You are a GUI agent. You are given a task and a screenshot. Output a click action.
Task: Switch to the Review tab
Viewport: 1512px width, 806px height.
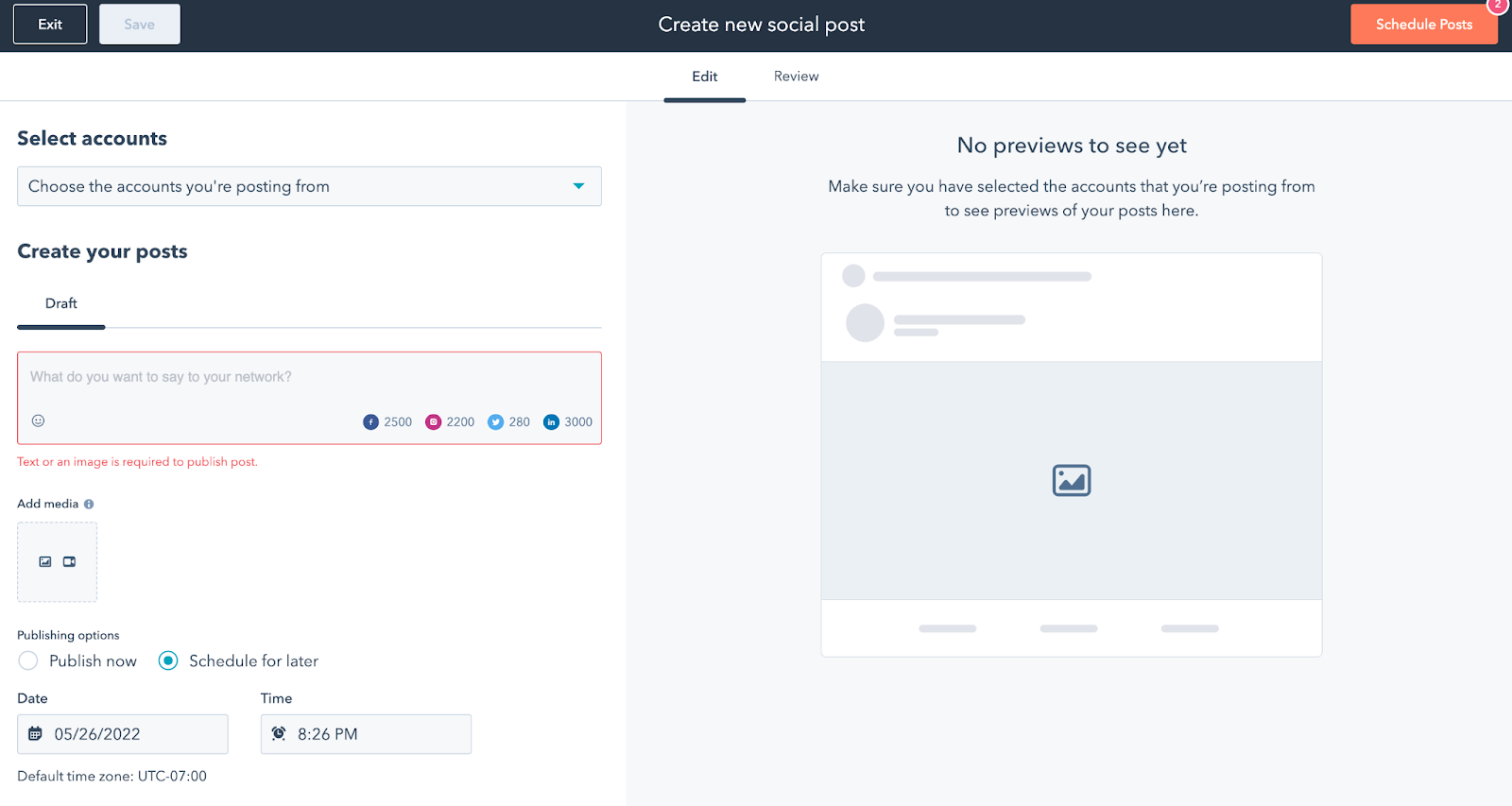click(x=797, y=77)
